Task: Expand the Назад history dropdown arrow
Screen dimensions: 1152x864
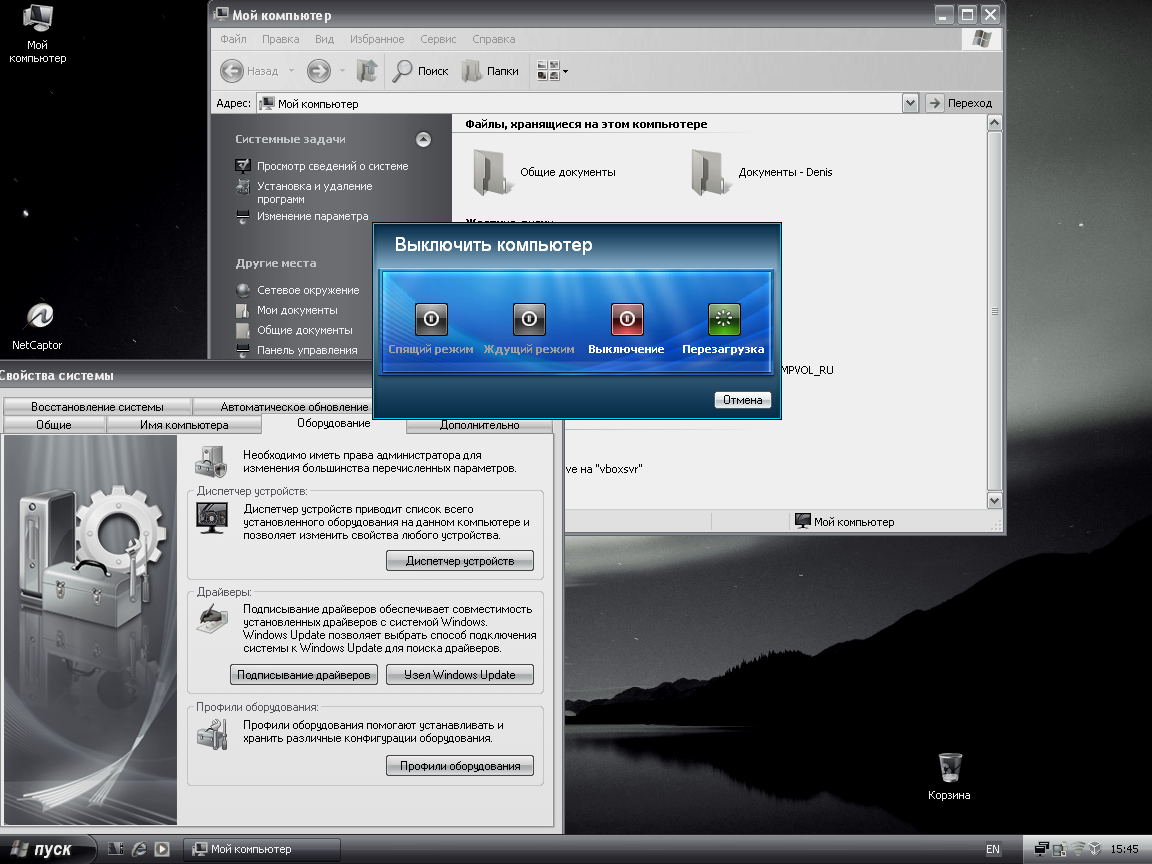Action: click(291, 71)
